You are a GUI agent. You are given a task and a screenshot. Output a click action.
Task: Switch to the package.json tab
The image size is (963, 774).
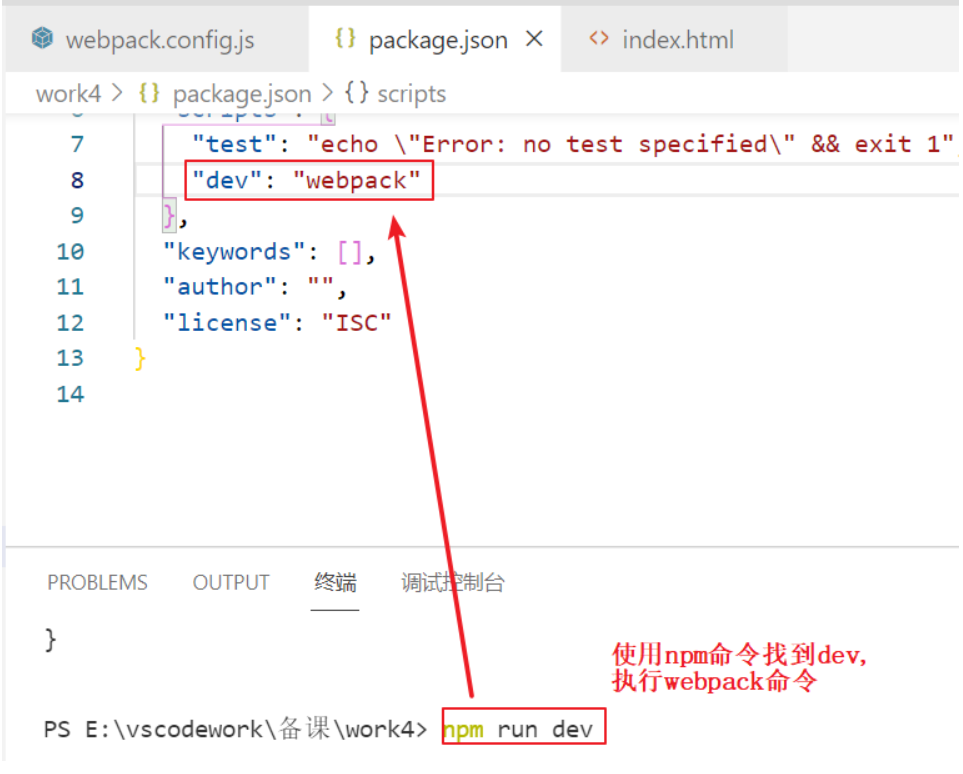pos(434,40)
